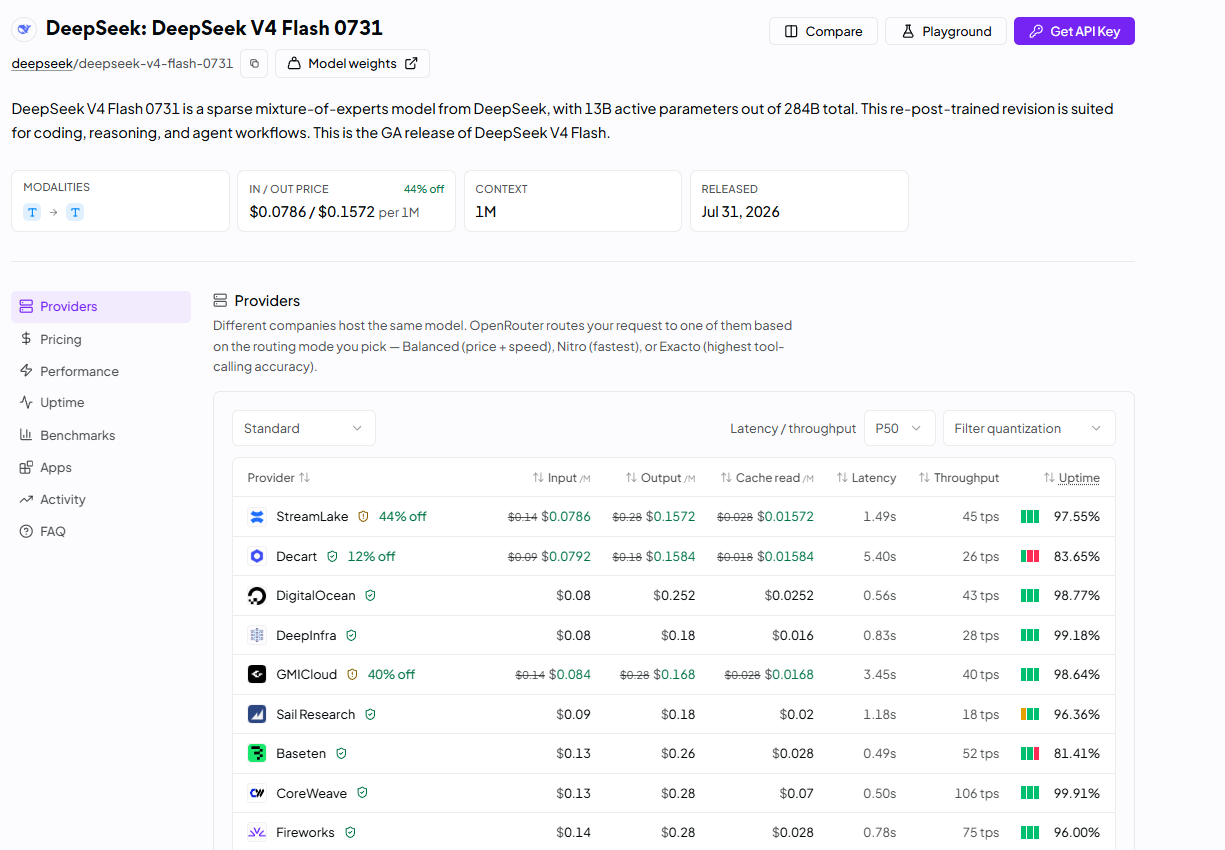Sort by Cache read column
Viewport: 1225px width, 850px height.
767,478
